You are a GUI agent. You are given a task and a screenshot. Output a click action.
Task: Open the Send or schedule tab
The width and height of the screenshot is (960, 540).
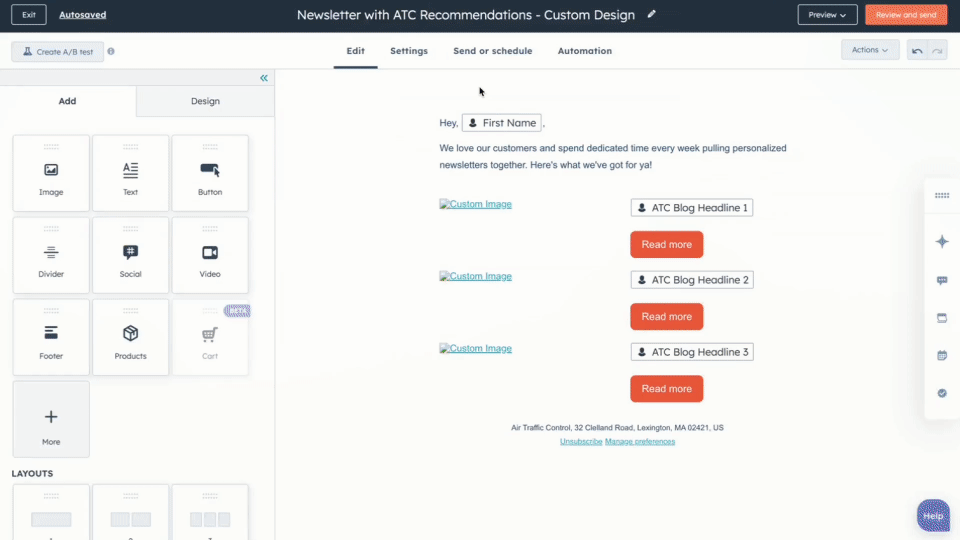pos(492,51)
